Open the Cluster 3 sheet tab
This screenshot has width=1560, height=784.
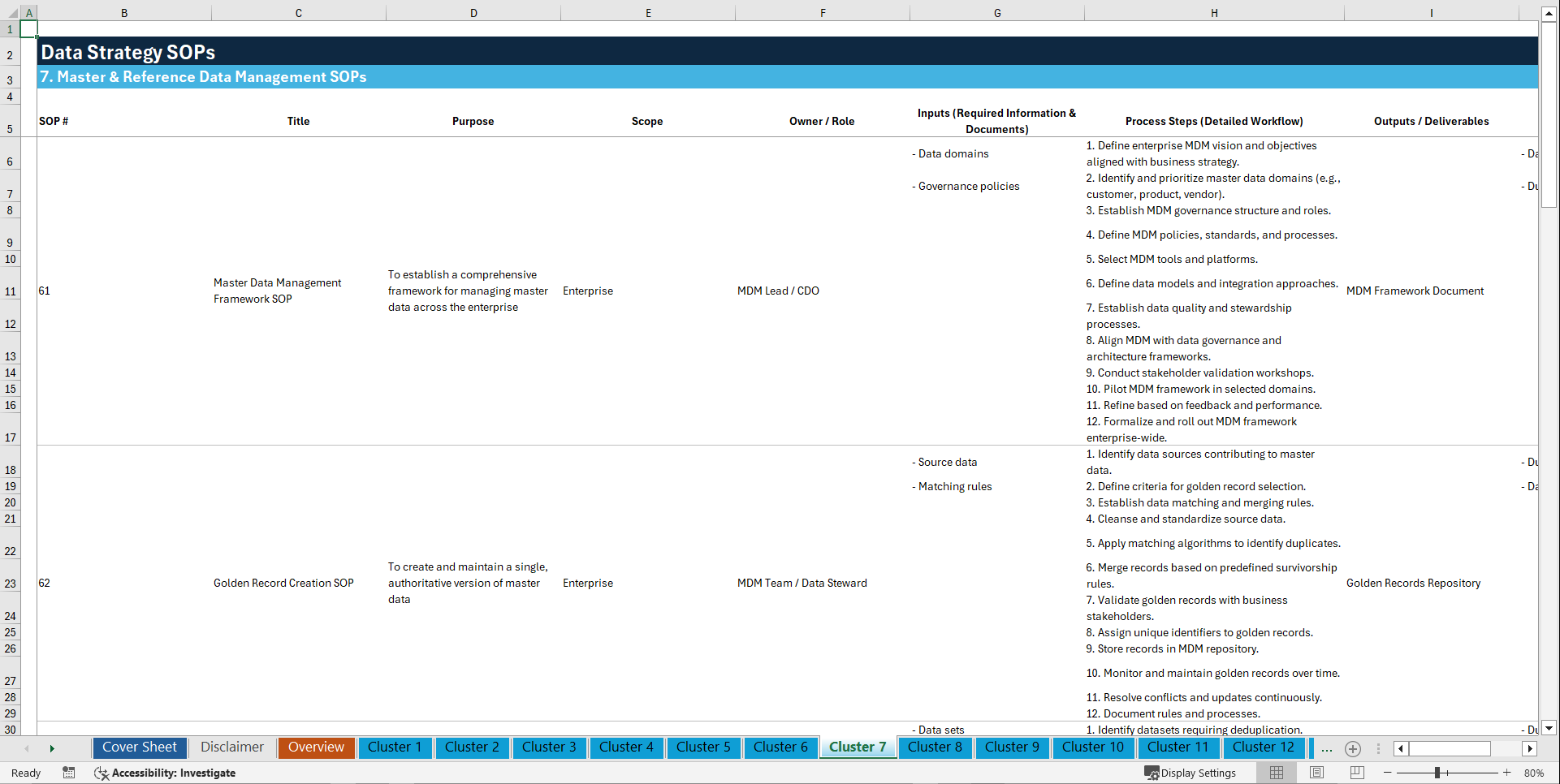pos(549,747)
